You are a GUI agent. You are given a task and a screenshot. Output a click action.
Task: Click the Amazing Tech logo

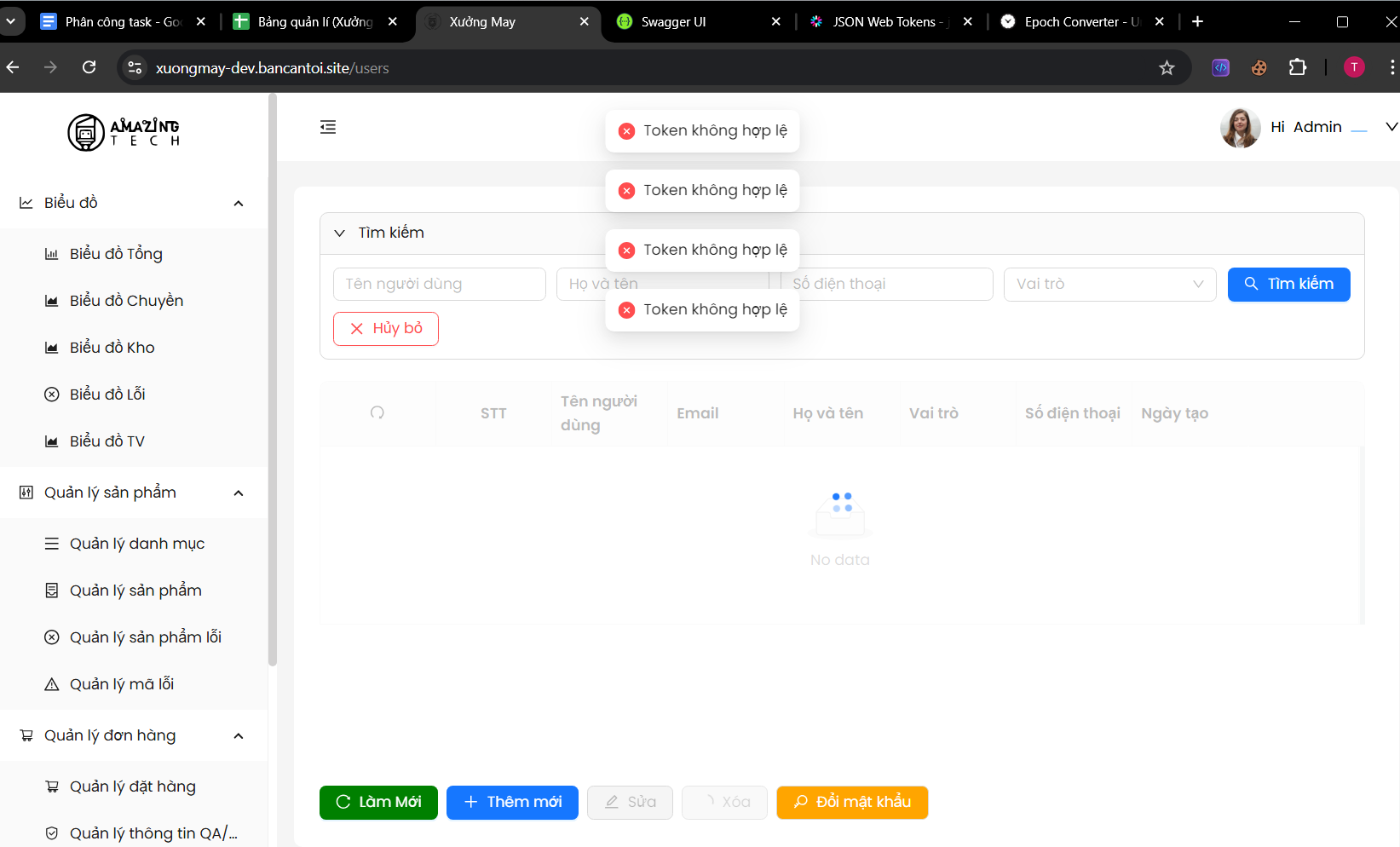coord(124,132)
